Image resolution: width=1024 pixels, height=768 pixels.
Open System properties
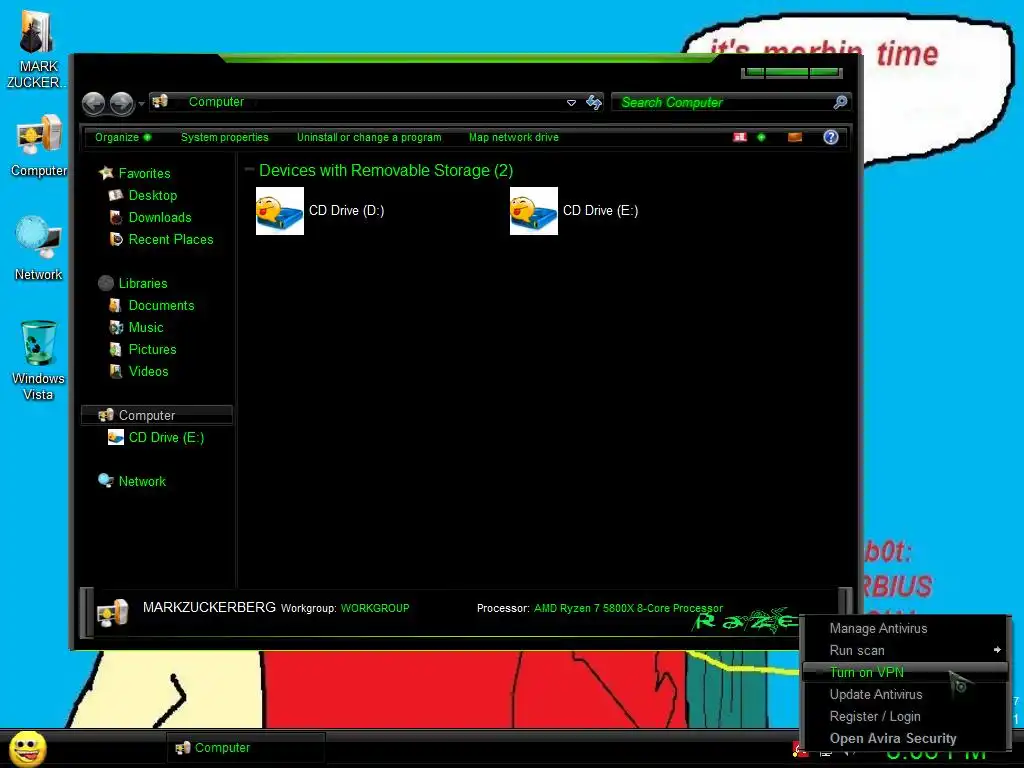(x=225, y=137)
